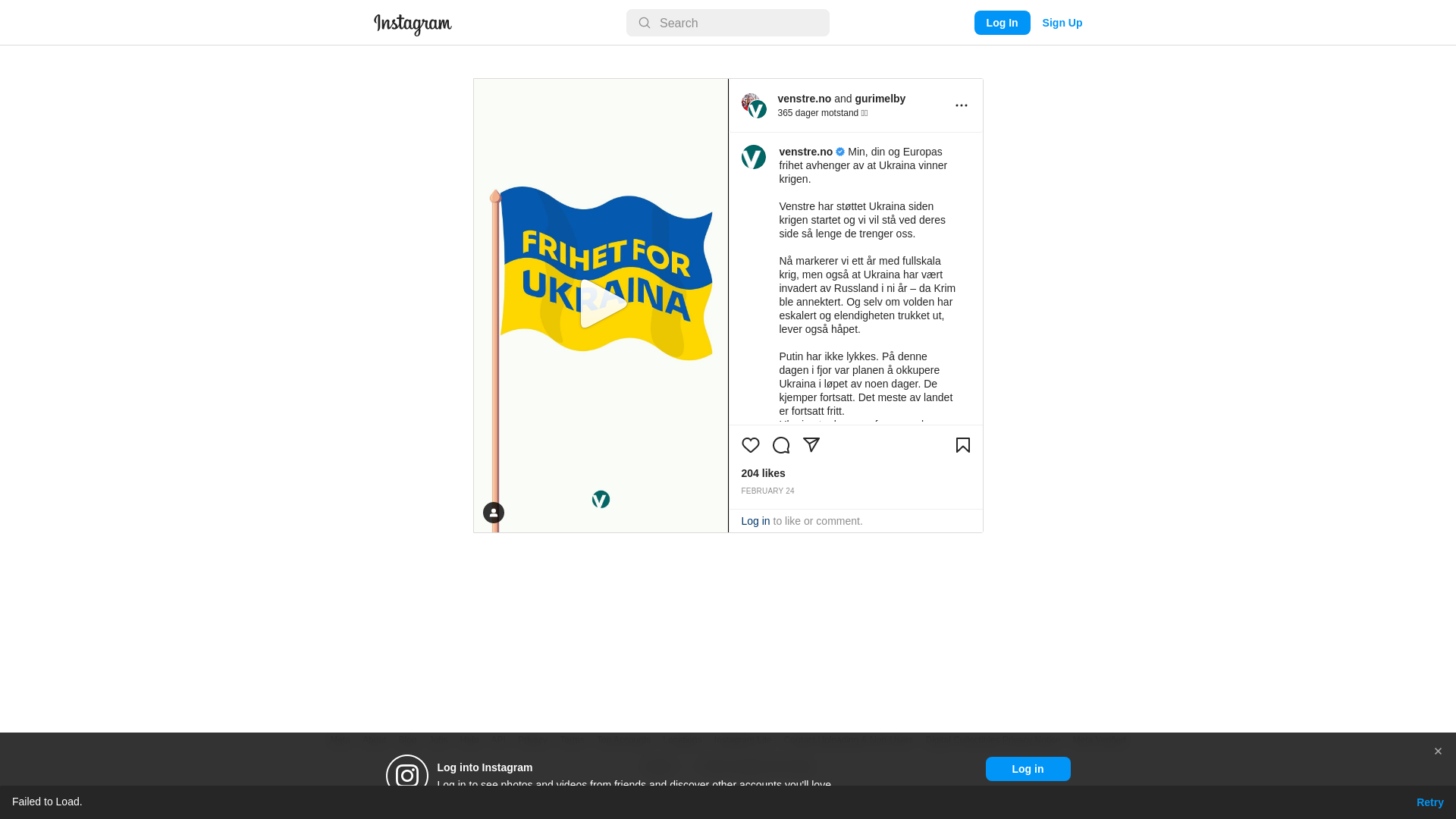1456x819 pixels.
Task: Share post with paper plane icon
Action: click(x=811, y=445)
